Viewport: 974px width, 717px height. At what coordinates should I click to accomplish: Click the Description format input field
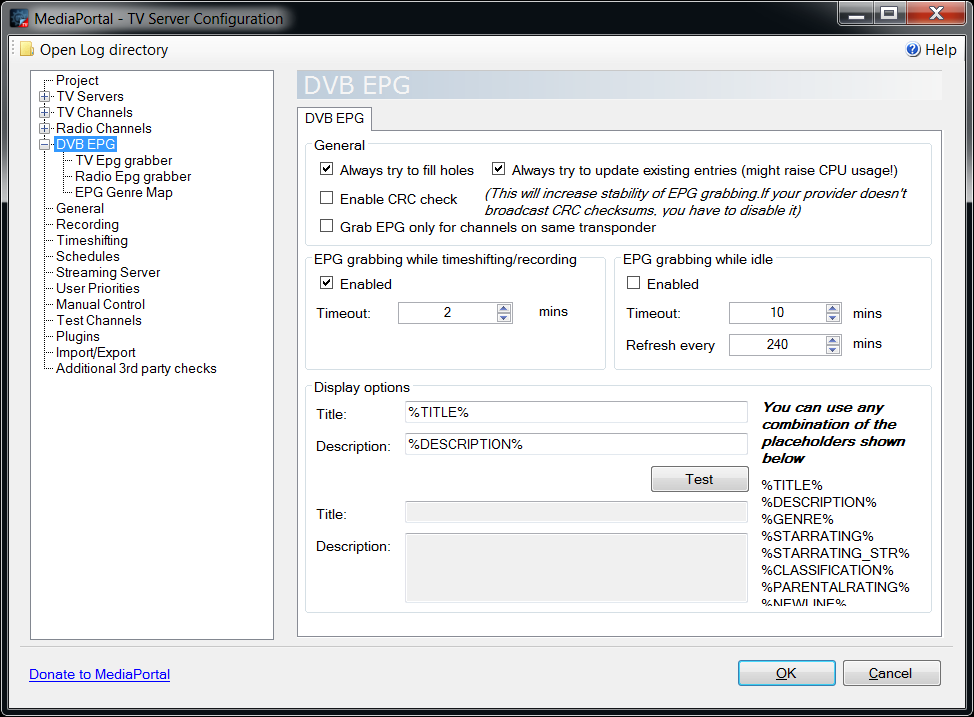(x=576, y=444)
